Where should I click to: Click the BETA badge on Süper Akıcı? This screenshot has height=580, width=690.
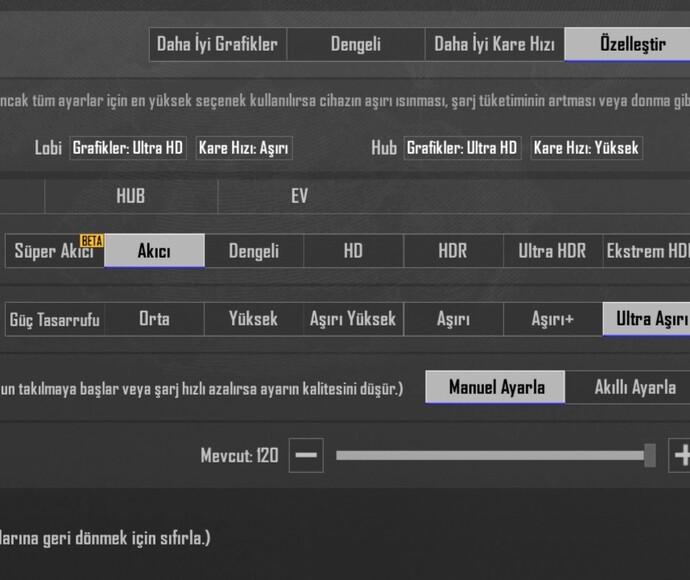pyautogui.click(x=92, y=241)
